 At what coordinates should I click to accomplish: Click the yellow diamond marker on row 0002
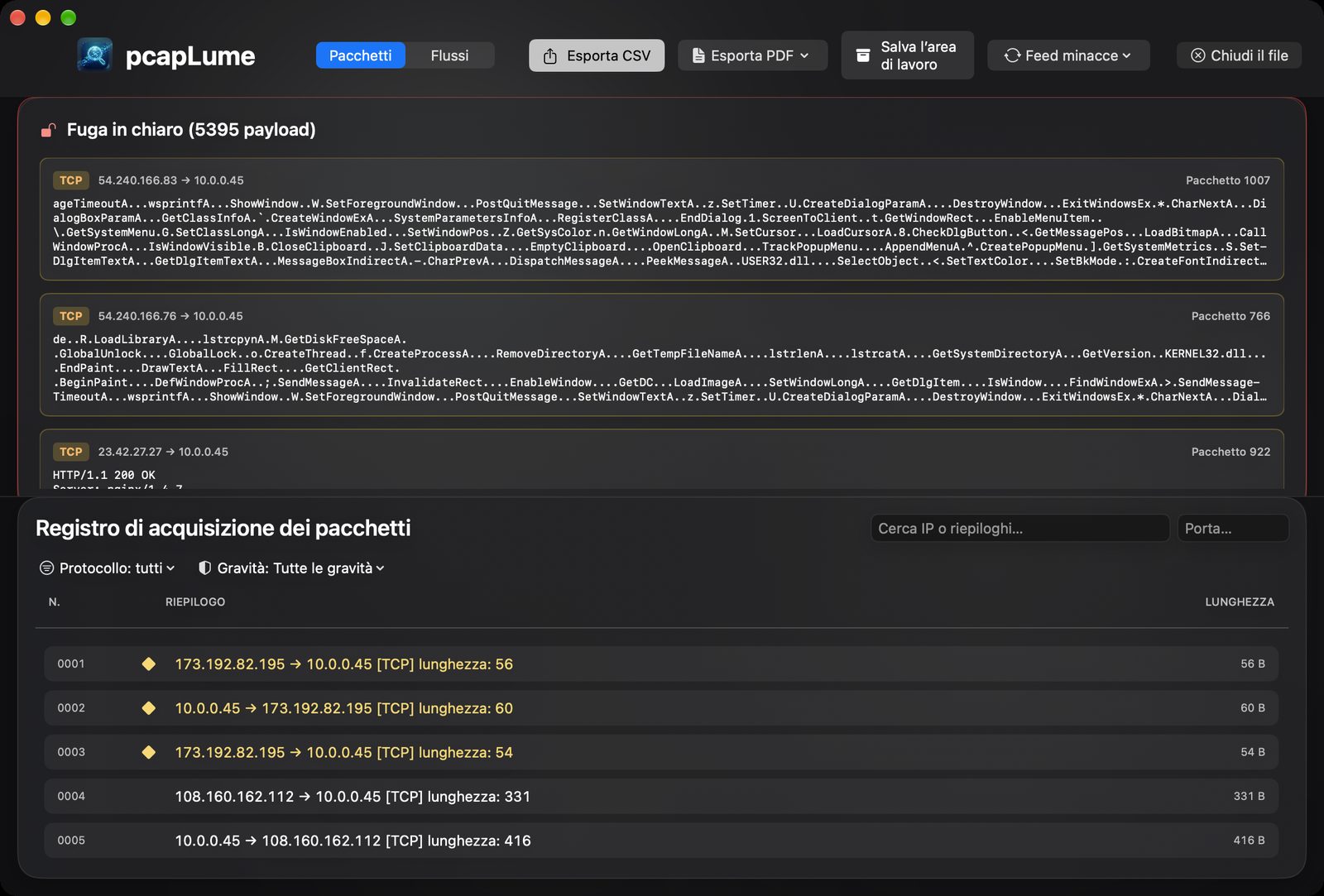[x=149, y=708]
